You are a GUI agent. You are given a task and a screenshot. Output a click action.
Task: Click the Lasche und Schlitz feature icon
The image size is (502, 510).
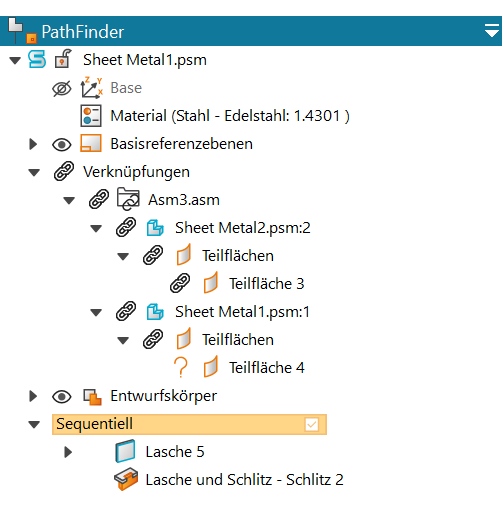[126, 479]
